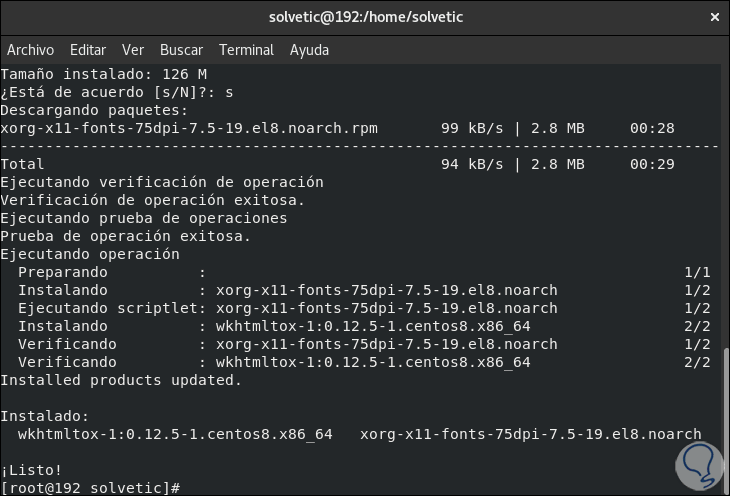Click the 'Tamaño instalado: 126 M' line
The height and width of the screenshot is (496, 730).
tap(103, 74)
